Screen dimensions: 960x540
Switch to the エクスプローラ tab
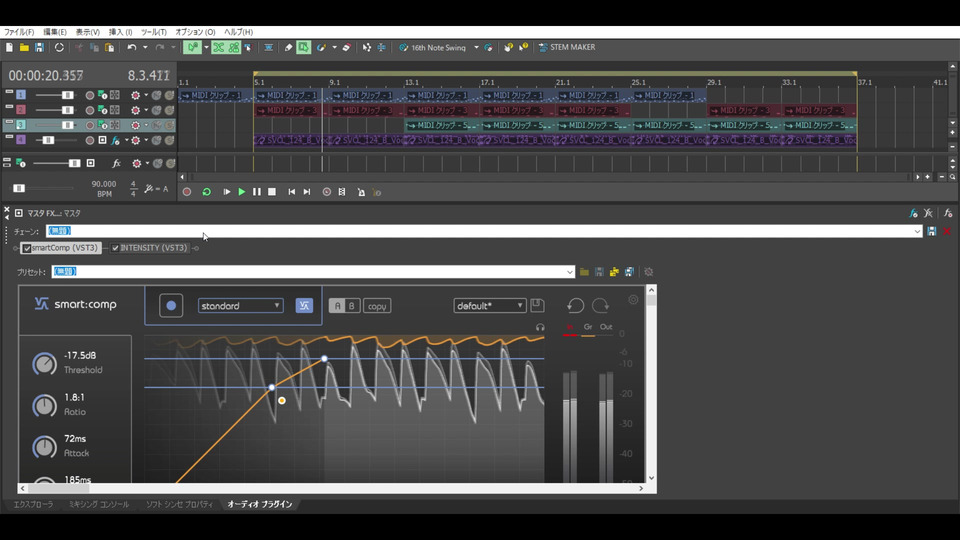[33, 504]
